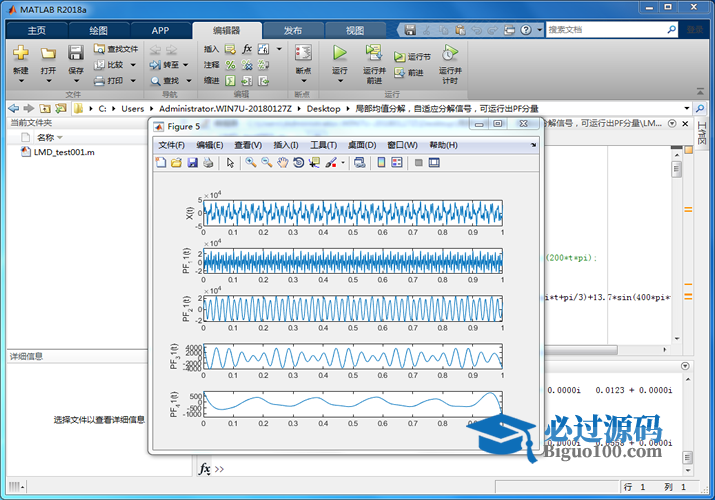Click Show Plot Tools icon in Figure 5
This screenshot has width=715, height=500.
click(x=434, y=163)
